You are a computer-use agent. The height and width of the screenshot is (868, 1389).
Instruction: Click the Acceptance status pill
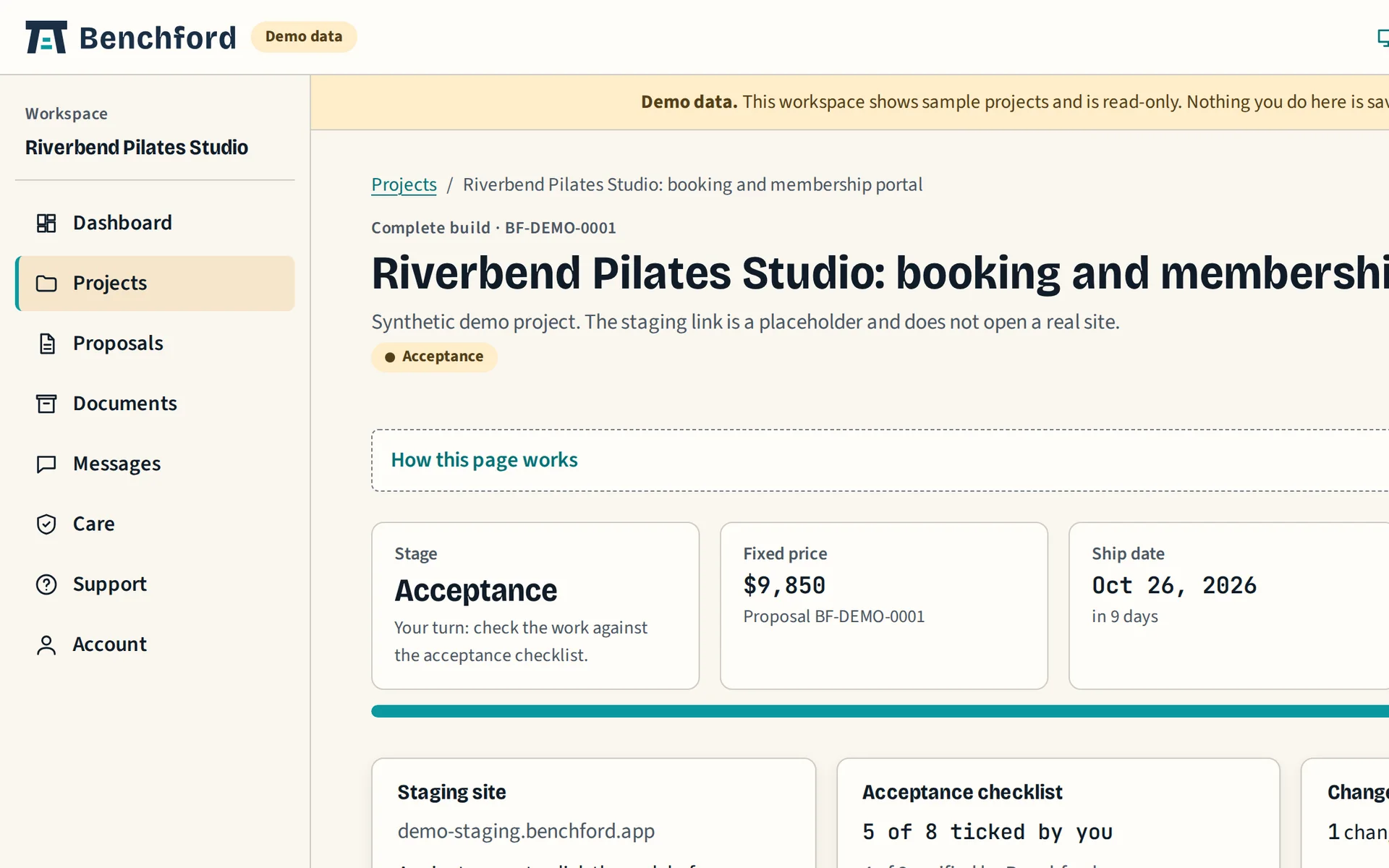point(434,357)
